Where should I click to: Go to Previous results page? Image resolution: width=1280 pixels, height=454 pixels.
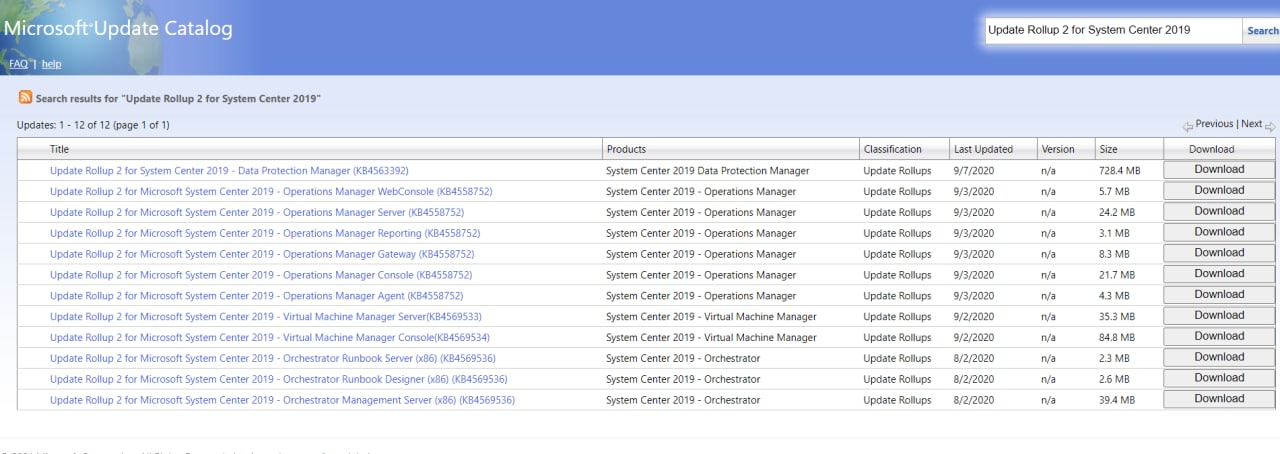pyautogui.click(x=1214, y=124)
